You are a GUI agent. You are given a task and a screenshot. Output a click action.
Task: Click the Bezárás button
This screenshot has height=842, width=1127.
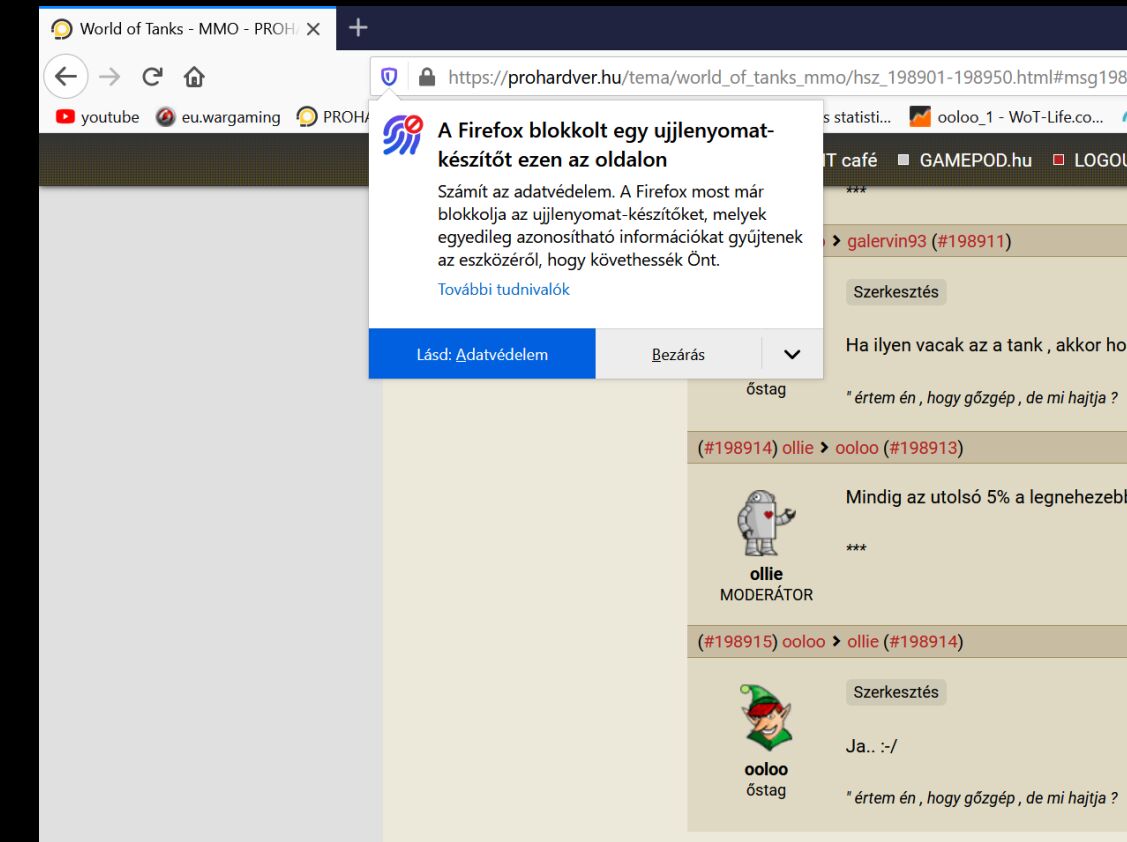pos(678,354)
